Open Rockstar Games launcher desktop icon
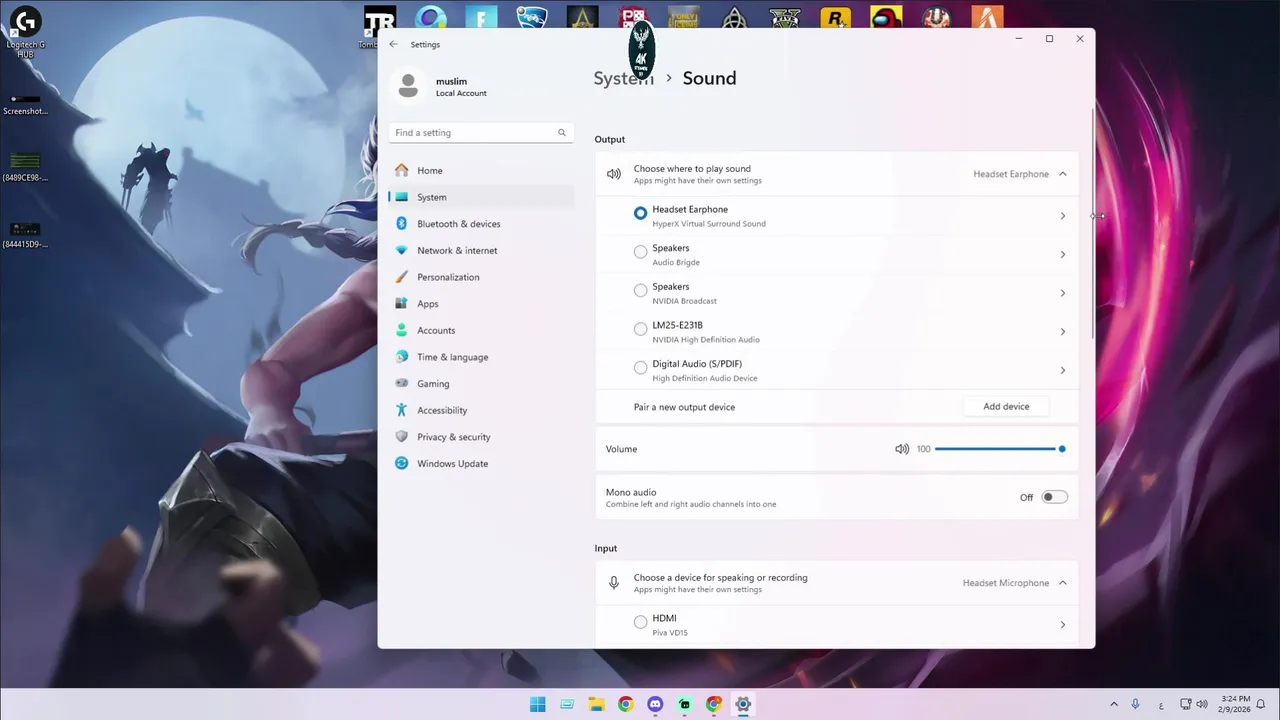The width and height of the screenshot is (1280, 720). (835, 17)
